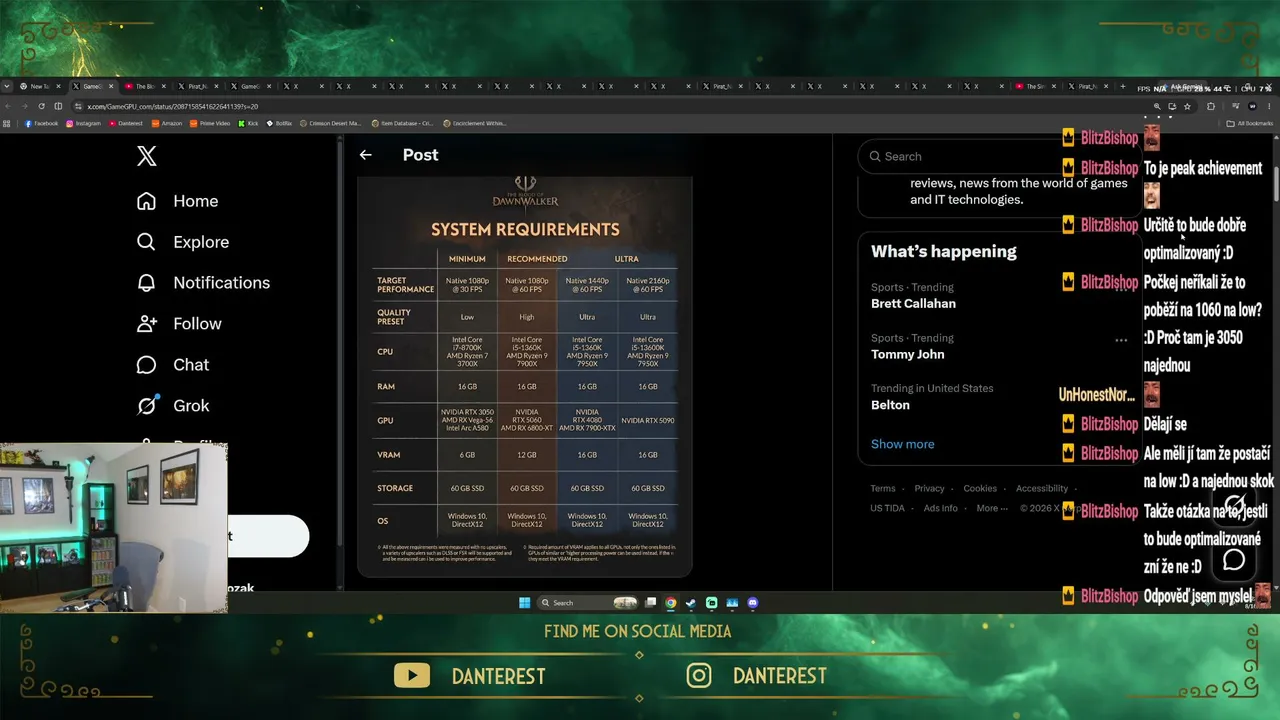Open the Item Database bookmark
This screenshot has height=720, width=1280.
[x=402, y=123]
